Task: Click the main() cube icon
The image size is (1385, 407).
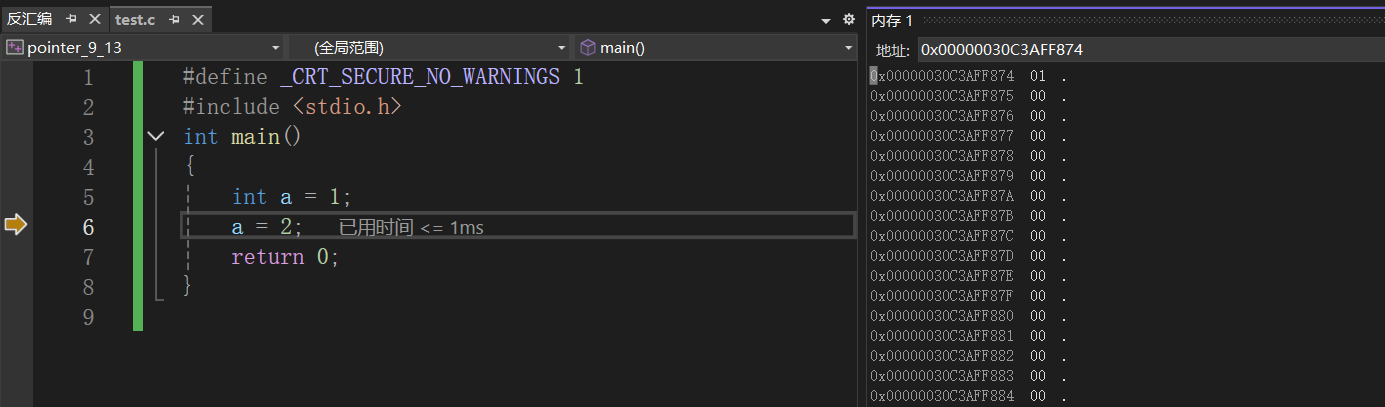Action: tap(588, 47)
